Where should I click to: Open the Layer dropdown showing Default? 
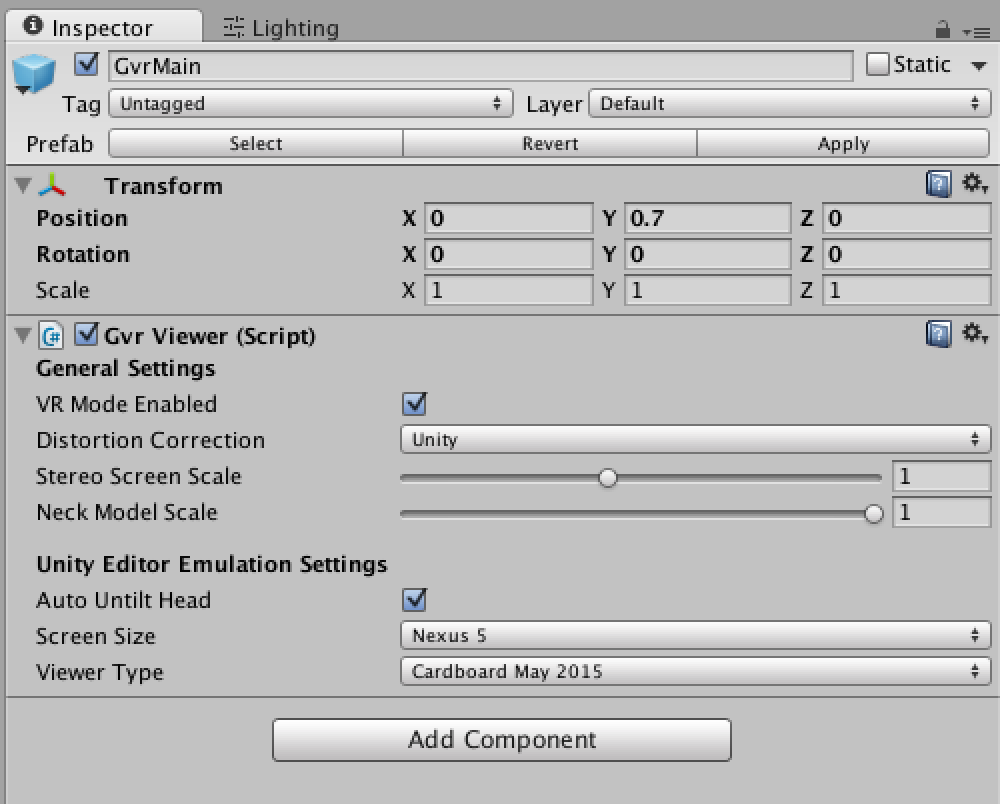pyautogui.click(x=790, y=104)
